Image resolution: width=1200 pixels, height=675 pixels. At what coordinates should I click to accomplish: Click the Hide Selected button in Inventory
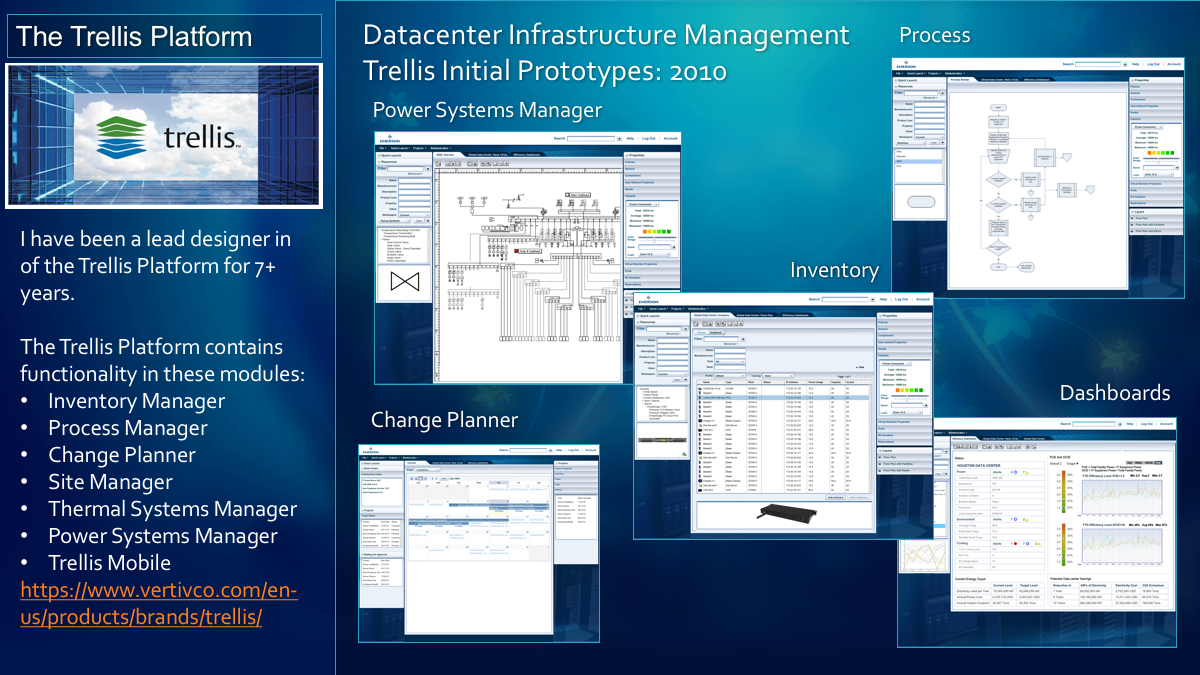(835, 497)
